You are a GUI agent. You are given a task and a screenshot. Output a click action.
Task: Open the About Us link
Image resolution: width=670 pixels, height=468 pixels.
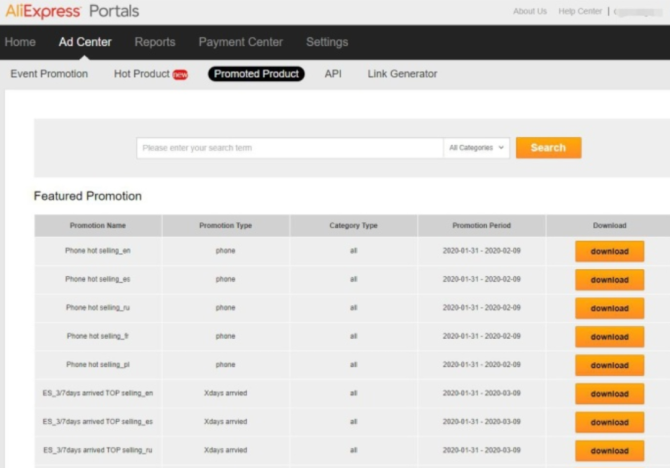[530, 12]
